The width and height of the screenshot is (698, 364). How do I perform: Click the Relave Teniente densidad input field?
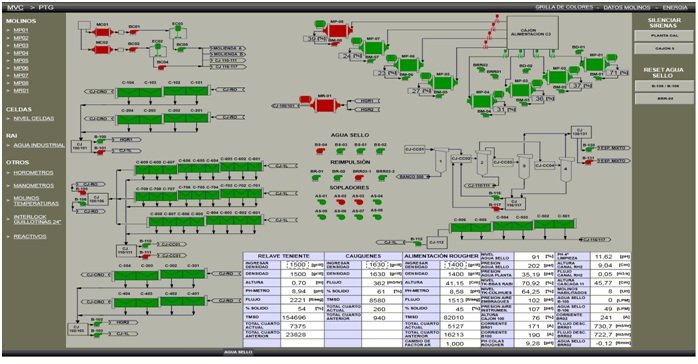click(296, 265)
